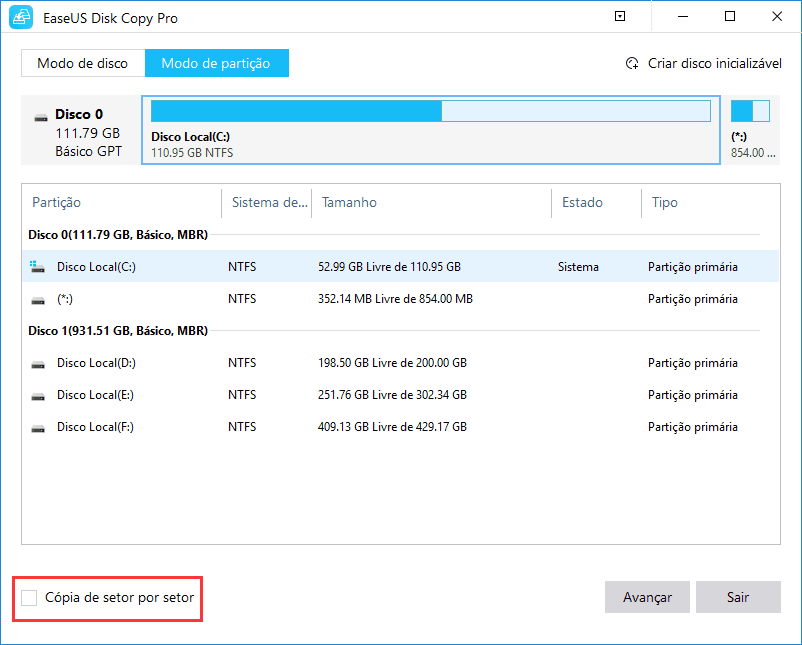
Task: Click the drive icon of Disco Local(E:)
Action: [x=38, y=396]
